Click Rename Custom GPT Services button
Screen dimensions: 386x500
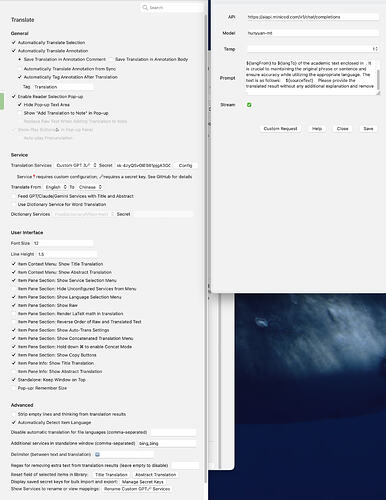click(137, 489)
